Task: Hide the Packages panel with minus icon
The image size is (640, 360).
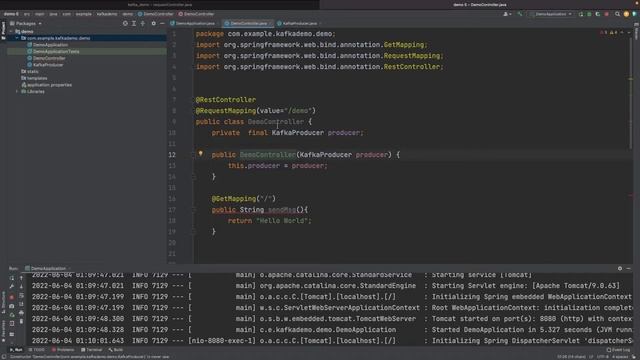Action: [162, 24]
